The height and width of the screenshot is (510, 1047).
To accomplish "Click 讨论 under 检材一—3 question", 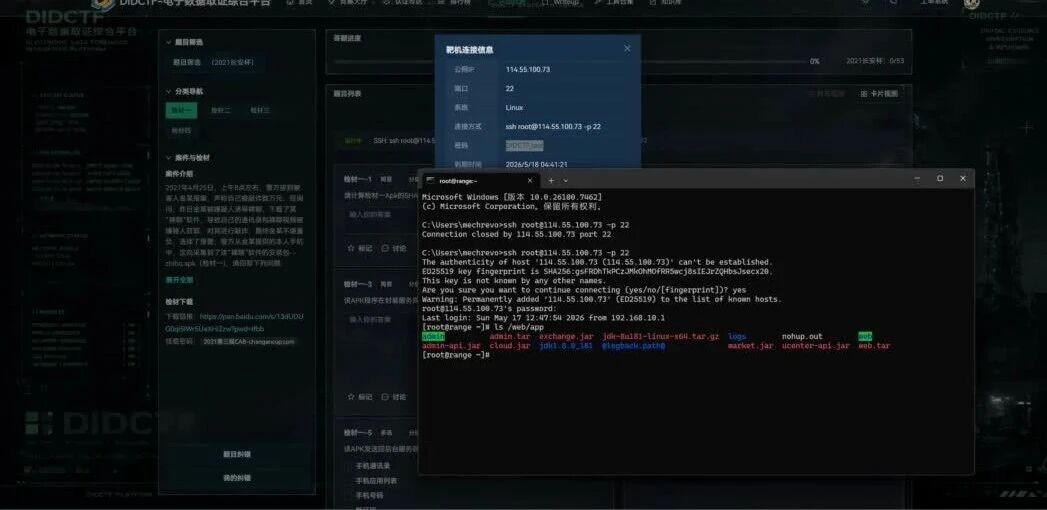I will tap(394, 397).
